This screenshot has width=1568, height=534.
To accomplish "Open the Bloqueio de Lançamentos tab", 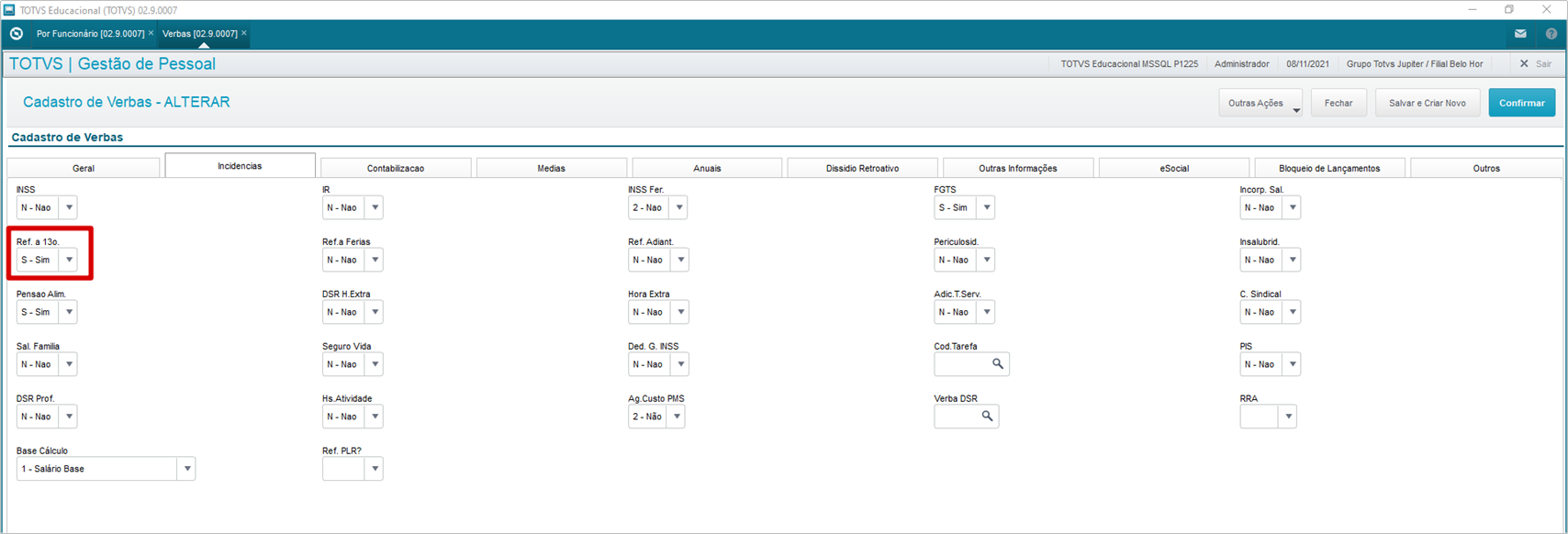I will [x=1329, y=168].
